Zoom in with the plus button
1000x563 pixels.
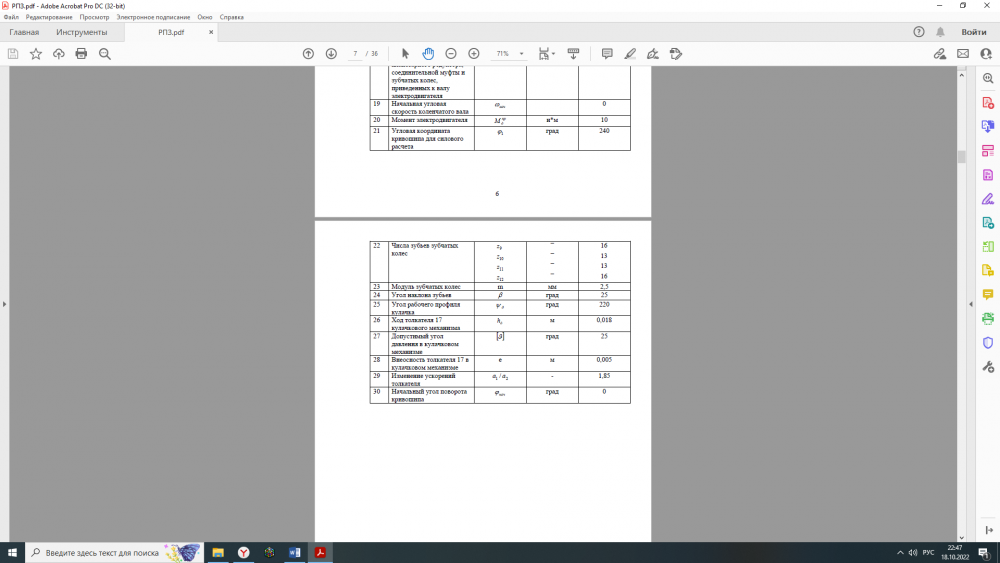[474, 54]
